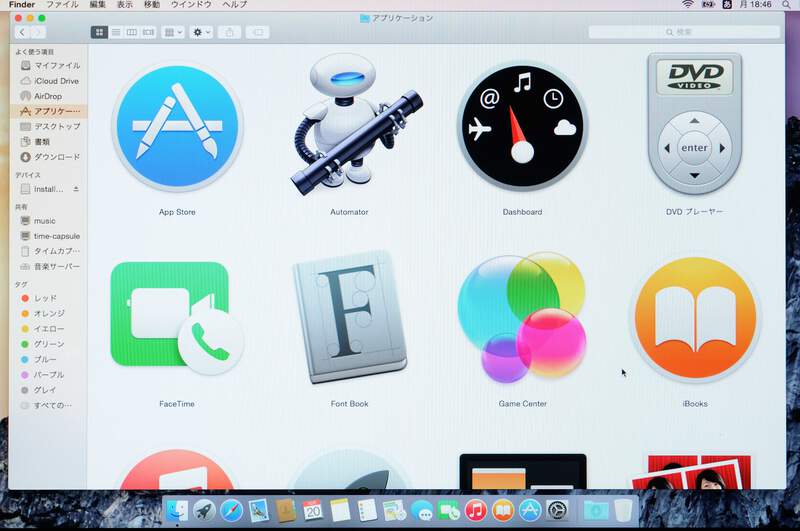Click the Finder search field
Screen dimensions: 800x531
click(x=684, y=32)
